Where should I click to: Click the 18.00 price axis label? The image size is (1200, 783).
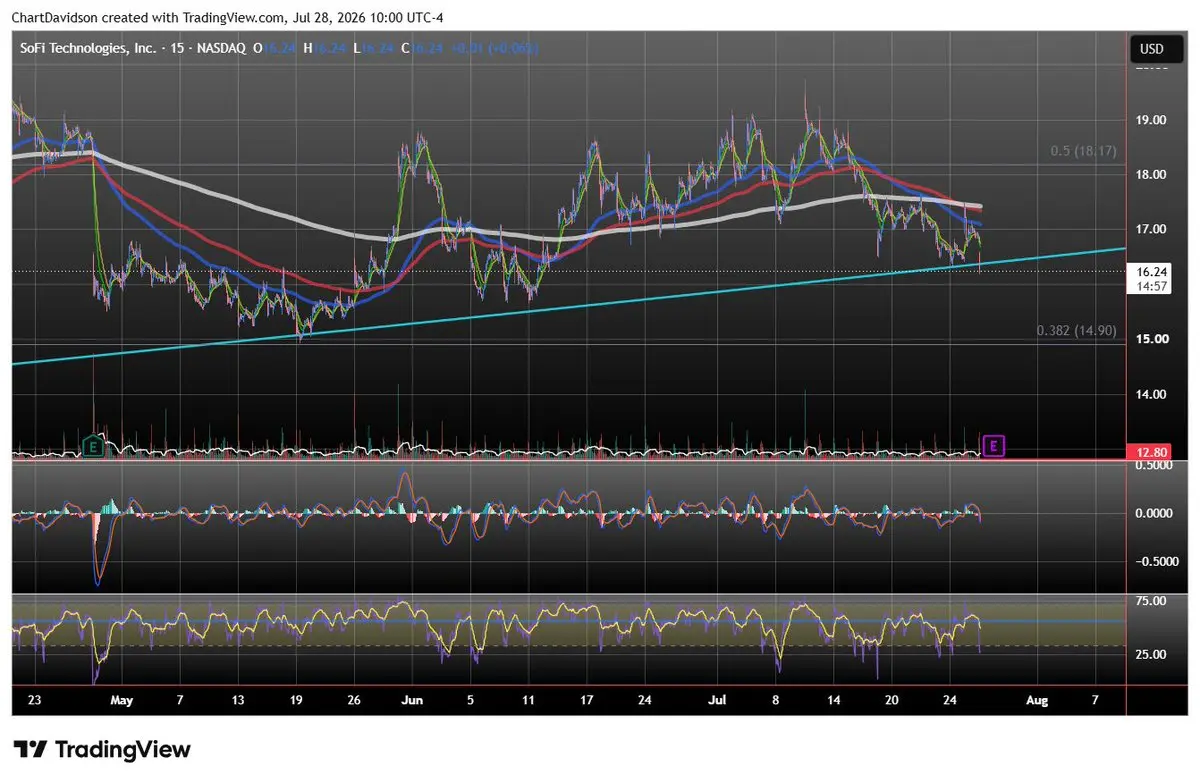(1151, 175)
